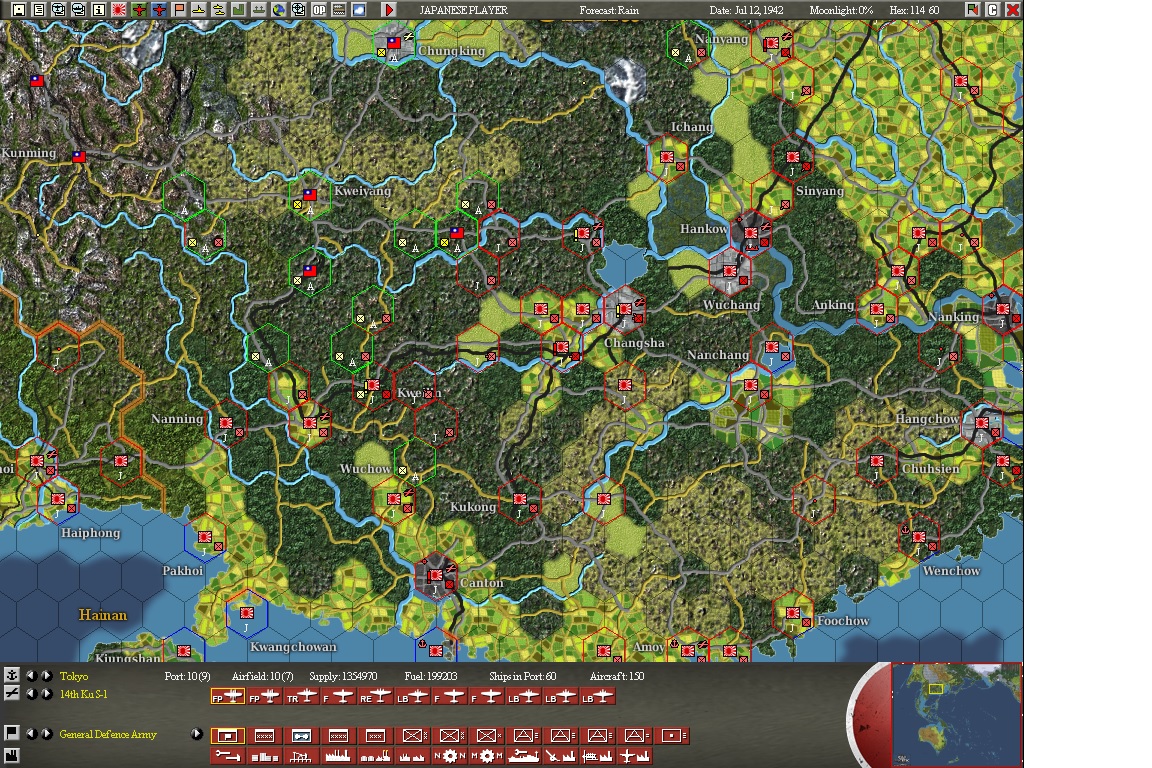
Task: Select the highlighted HQ flag land unit icon
Action: (x=228, y=736)
